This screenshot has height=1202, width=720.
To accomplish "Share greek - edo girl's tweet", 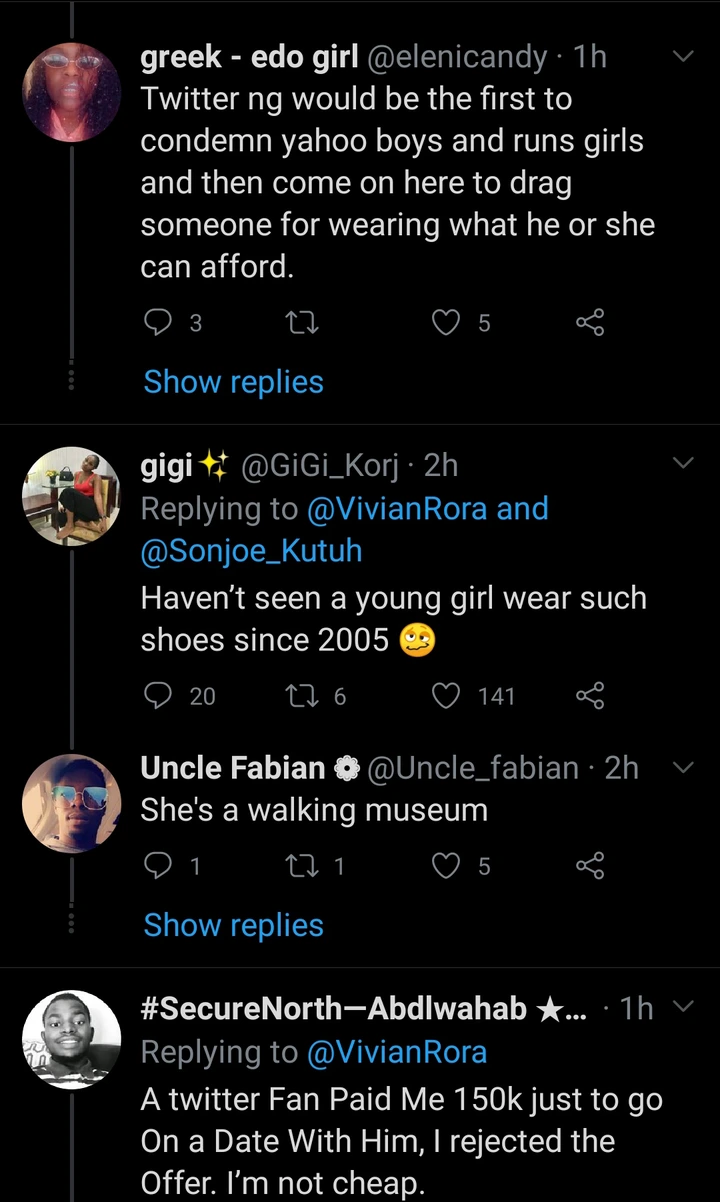I will click(x=590, y=322).
